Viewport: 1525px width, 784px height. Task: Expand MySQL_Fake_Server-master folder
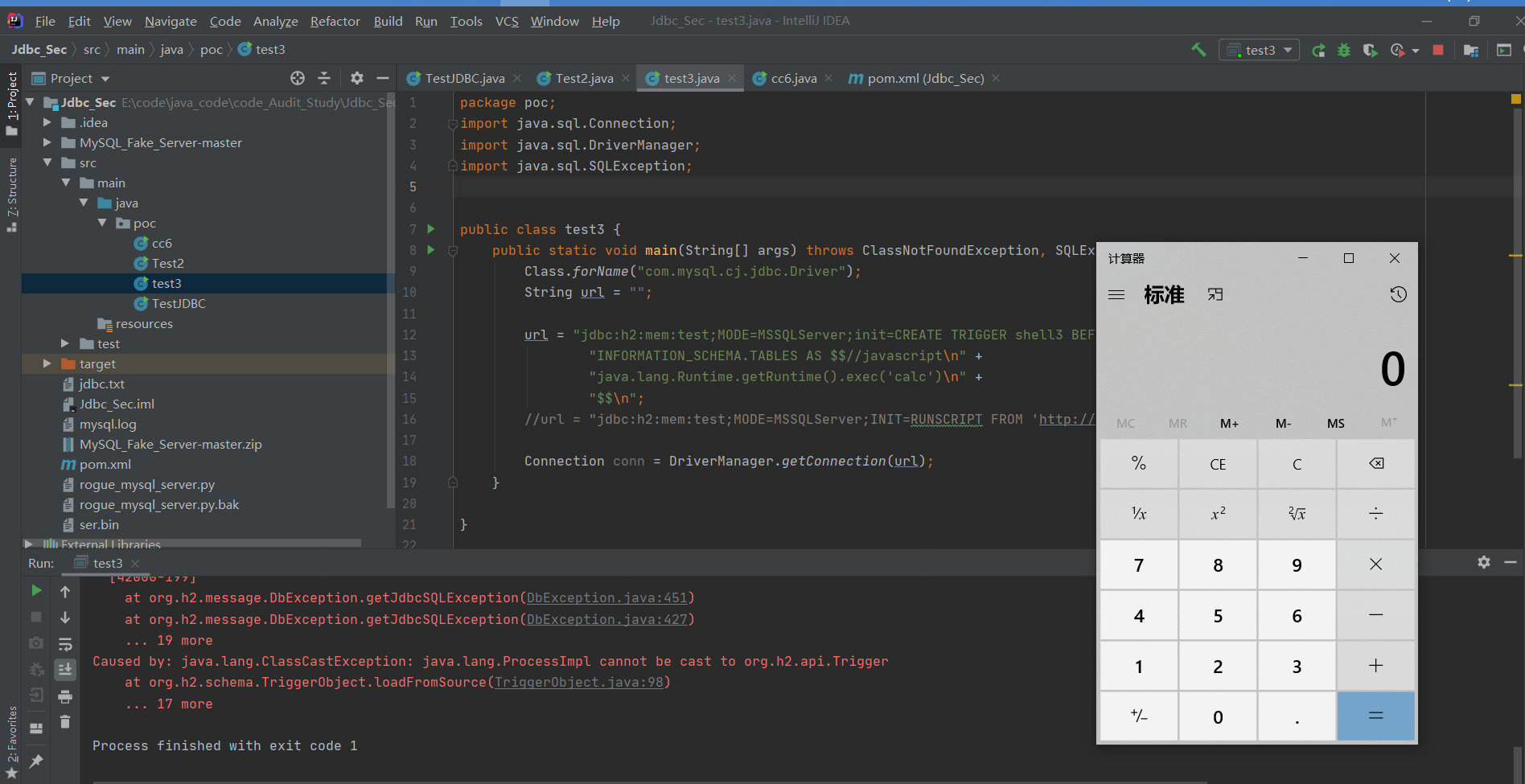click(x=47, y=142)
